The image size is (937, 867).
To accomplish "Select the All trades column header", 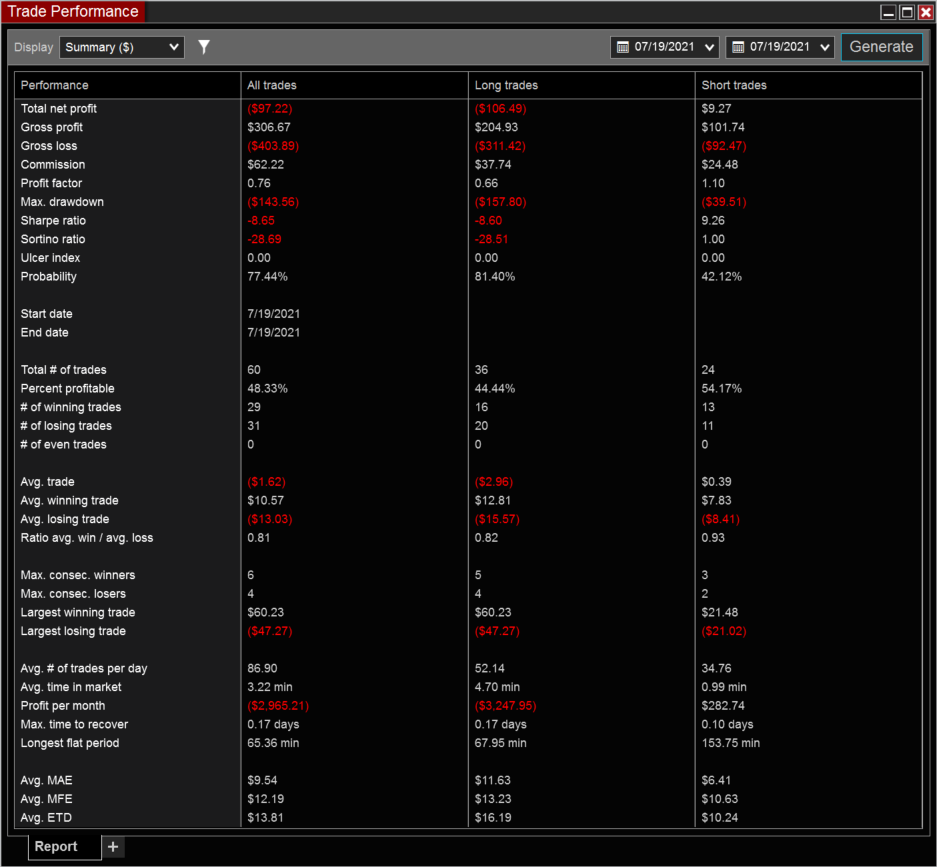I will pyautogui.click(x=272, y=85).
